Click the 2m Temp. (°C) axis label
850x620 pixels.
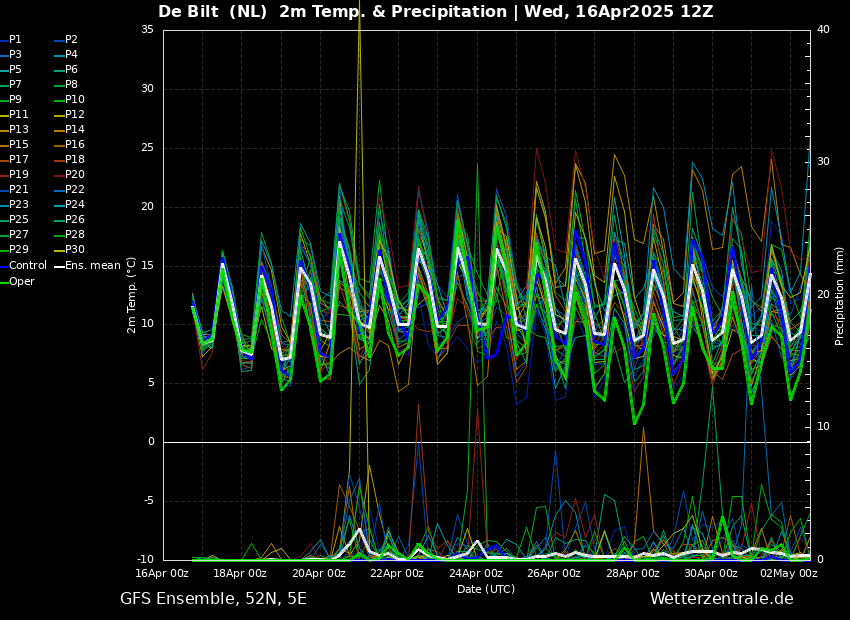pos(132,294)
